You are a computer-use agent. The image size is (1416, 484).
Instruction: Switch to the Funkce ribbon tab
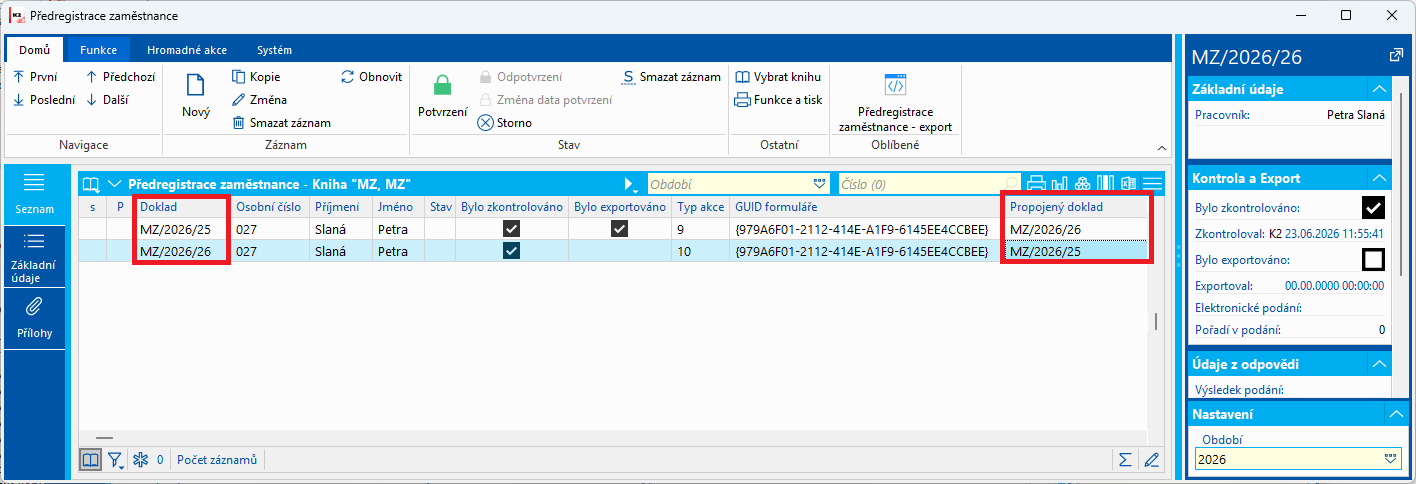click(99, 50)
